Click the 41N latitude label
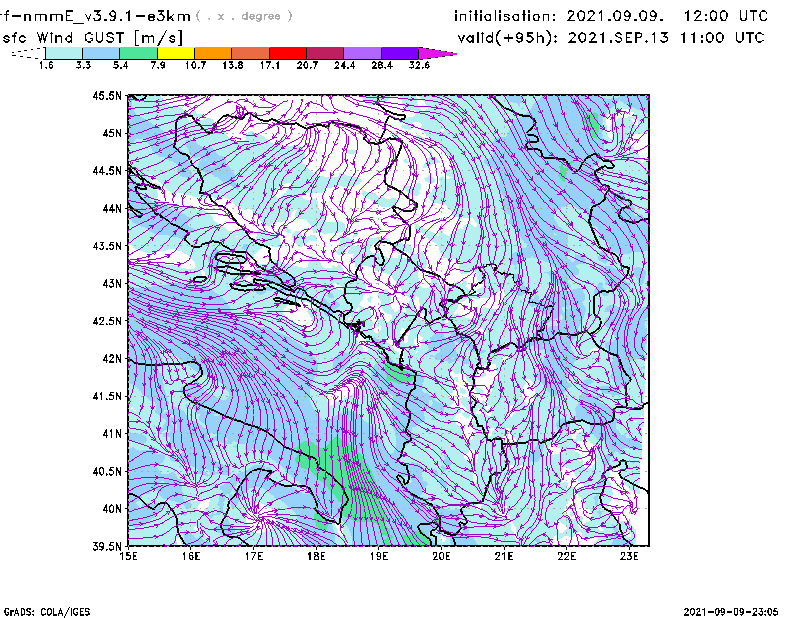This screenshot has width=800, height=618. 112,434
